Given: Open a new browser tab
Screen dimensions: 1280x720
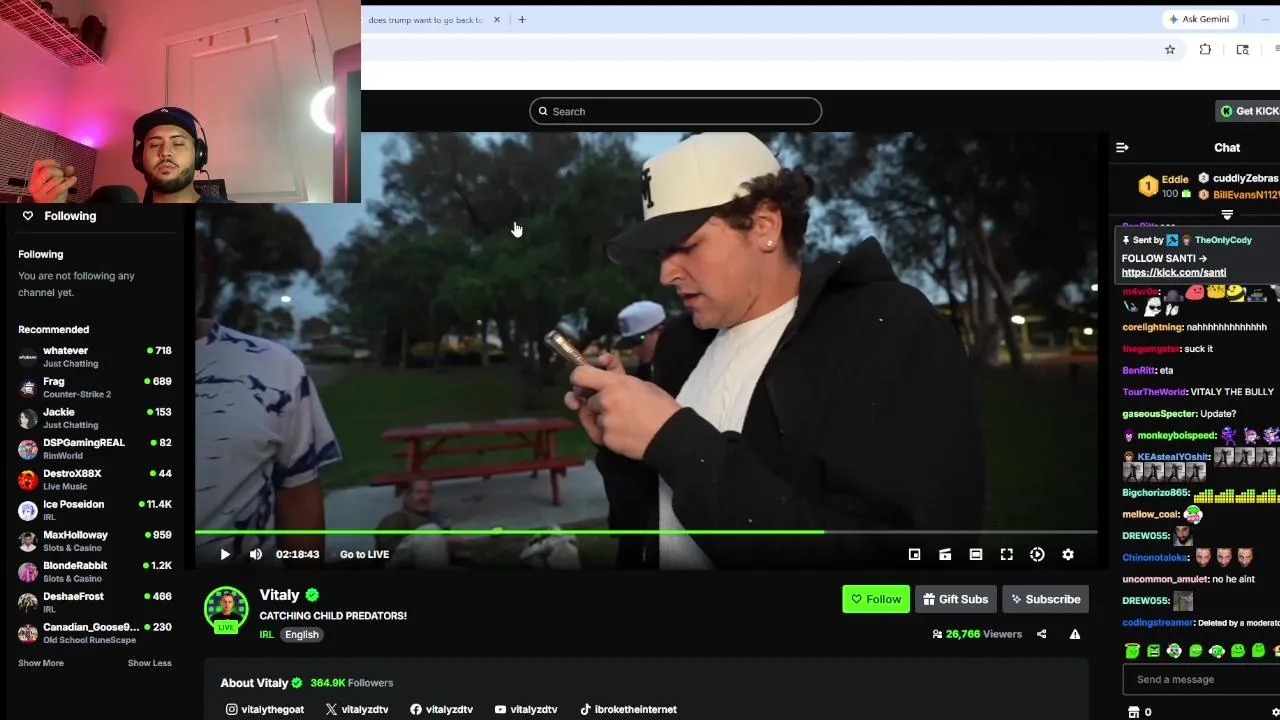Looking at the screenshot, I should (x=521, y=19).
